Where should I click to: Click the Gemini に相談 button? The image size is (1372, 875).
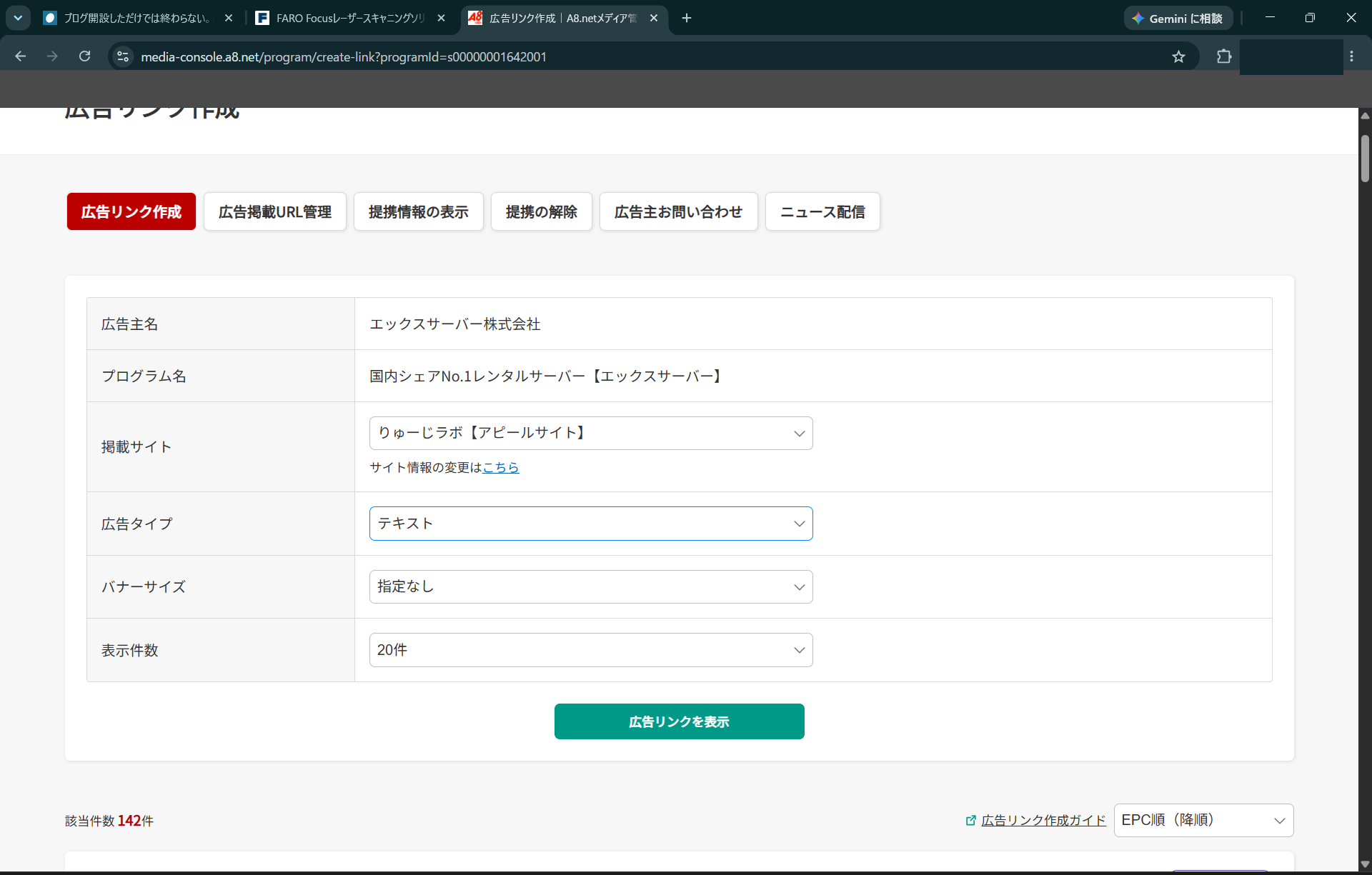pos(1178,18)
